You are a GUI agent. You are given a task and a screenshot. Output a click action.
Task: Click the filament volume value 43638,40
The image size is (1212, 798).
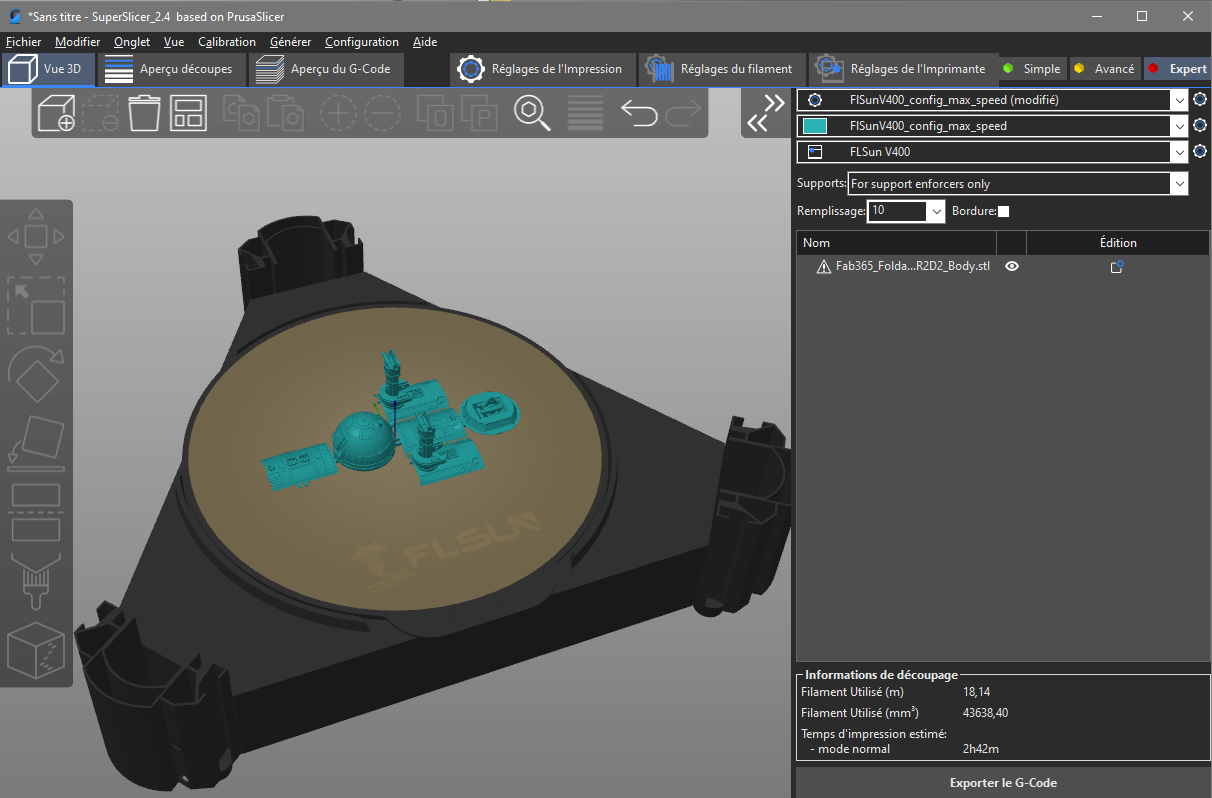987,713
